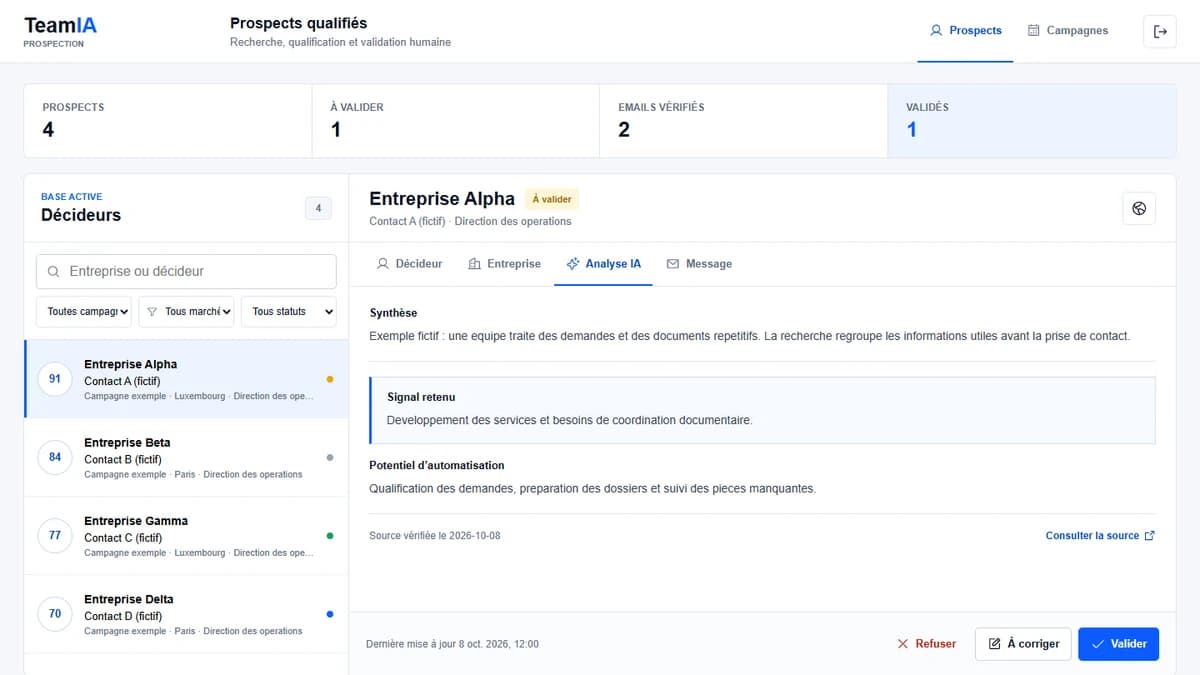Screen dimensions: 1200x675
Task: Click the Signal retenu heading
Action: 421,397
